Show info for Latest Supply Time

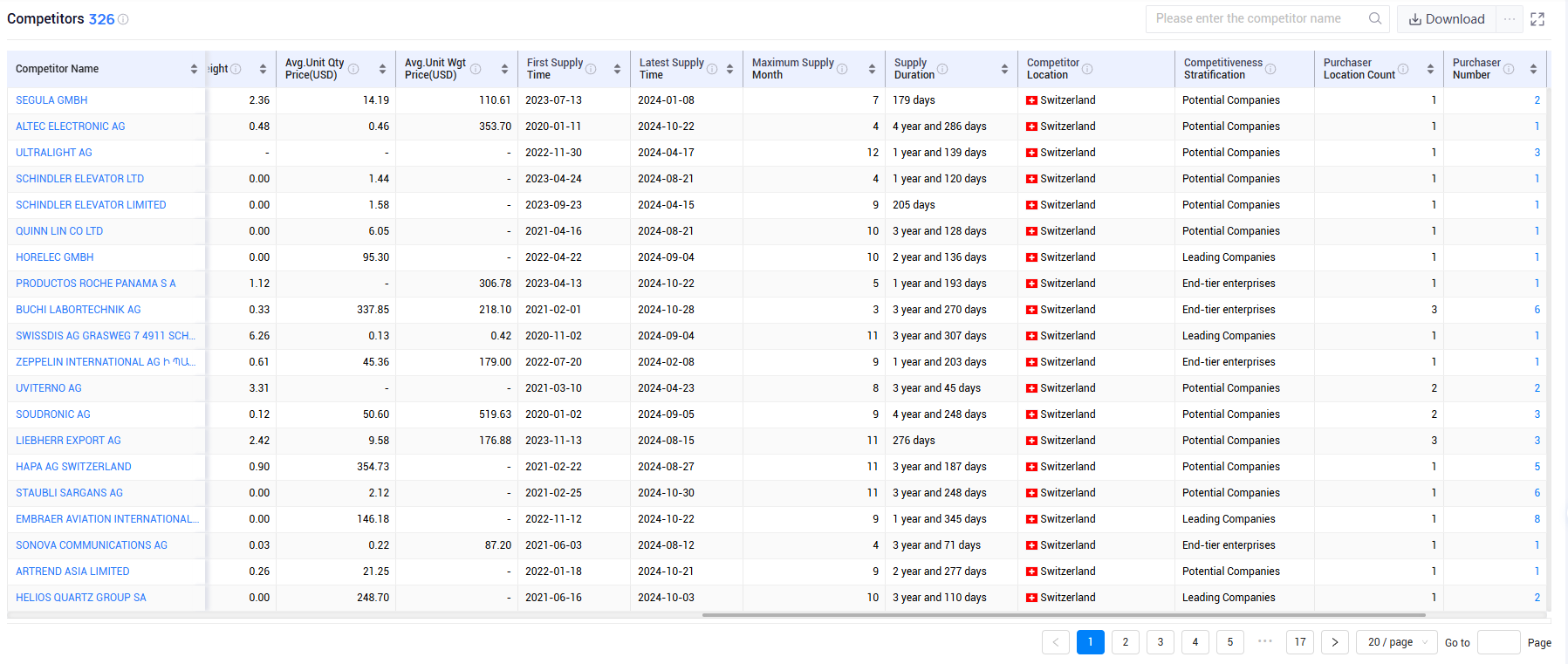click(712, 69)
